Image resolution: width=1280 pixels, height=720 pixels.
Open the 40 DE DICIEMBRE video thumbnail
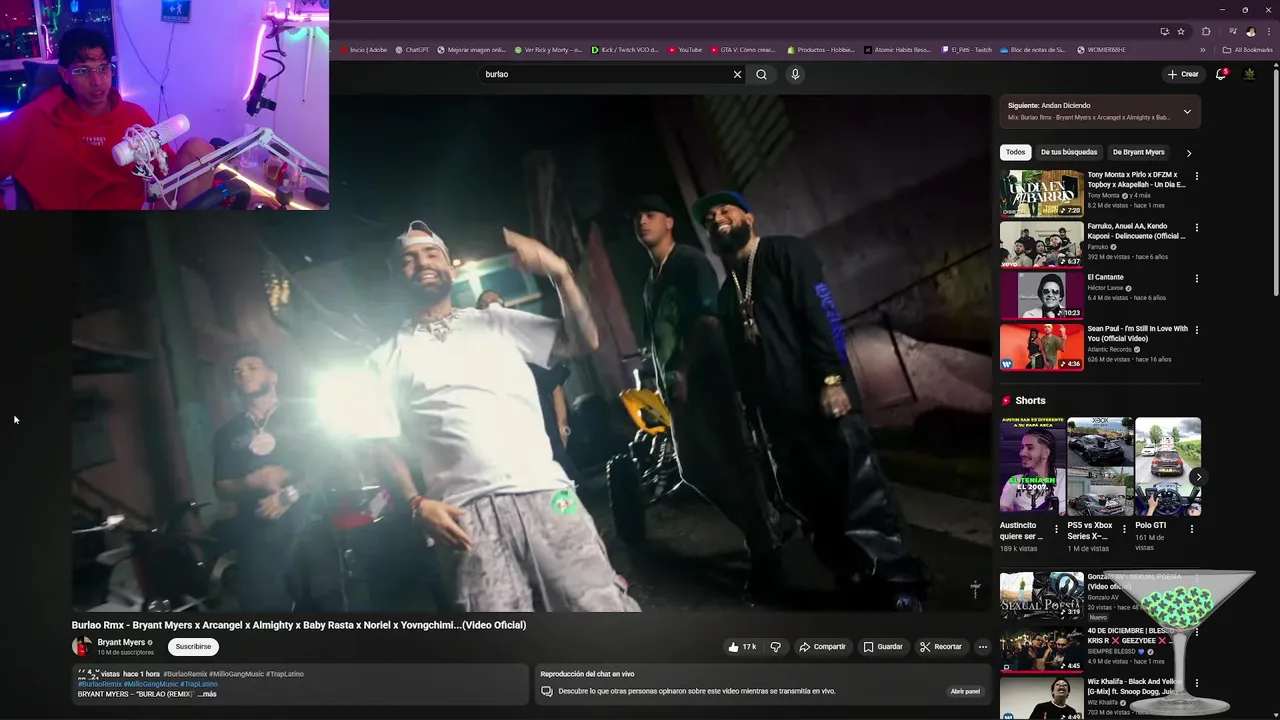pos(1041,649)
